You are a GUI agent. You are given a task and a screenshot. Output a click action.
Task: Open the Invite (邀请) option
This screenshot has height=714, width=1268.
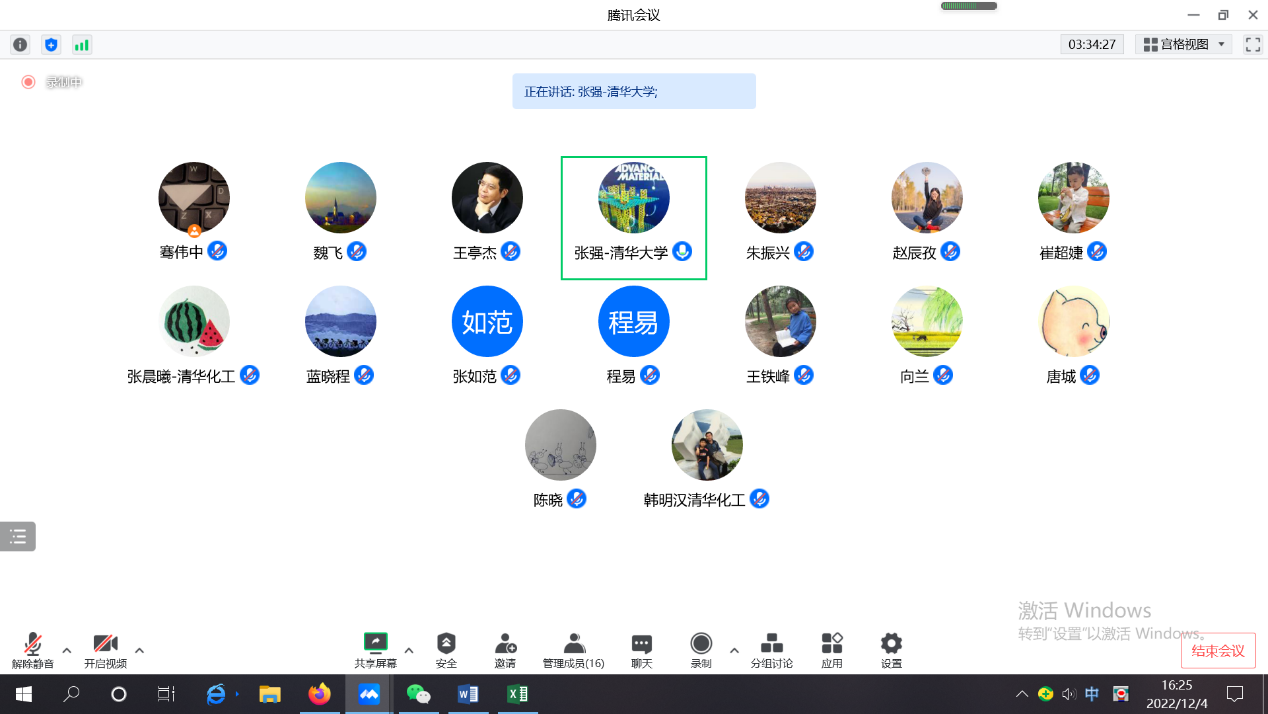506,650
